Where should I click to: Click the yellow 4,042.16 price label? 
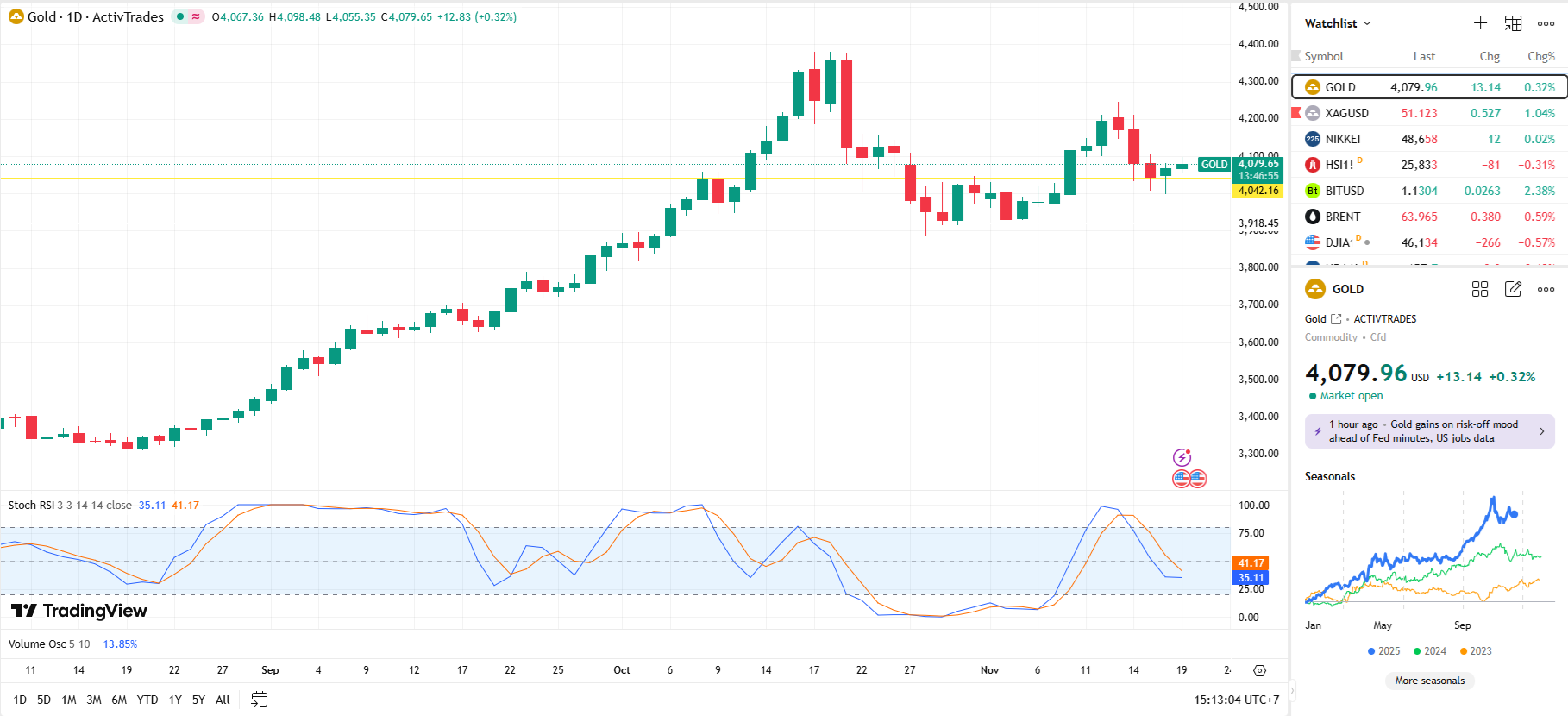click(x=1258, y=191)
